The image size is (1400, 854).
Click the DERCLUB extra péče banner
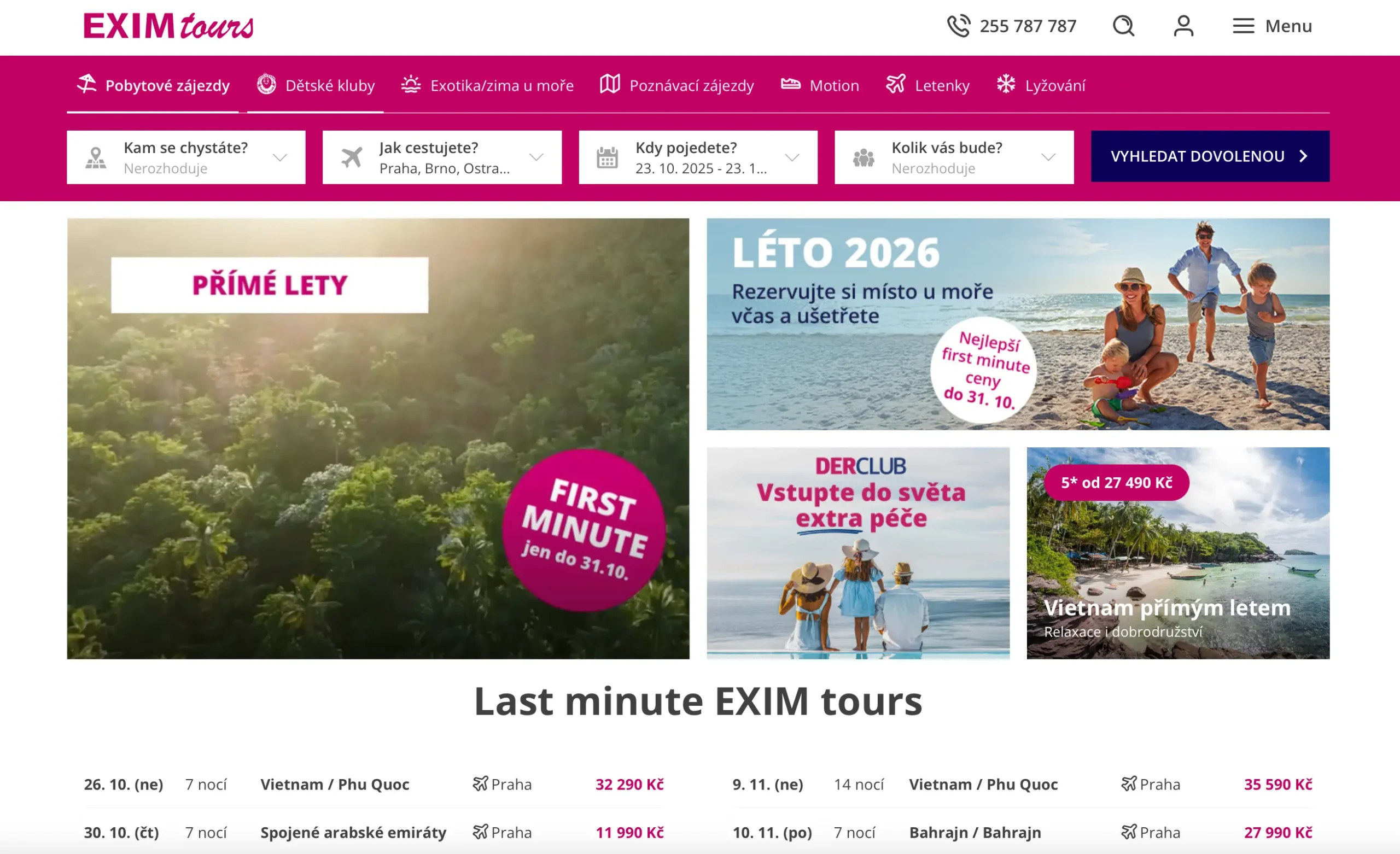point(858,553)
